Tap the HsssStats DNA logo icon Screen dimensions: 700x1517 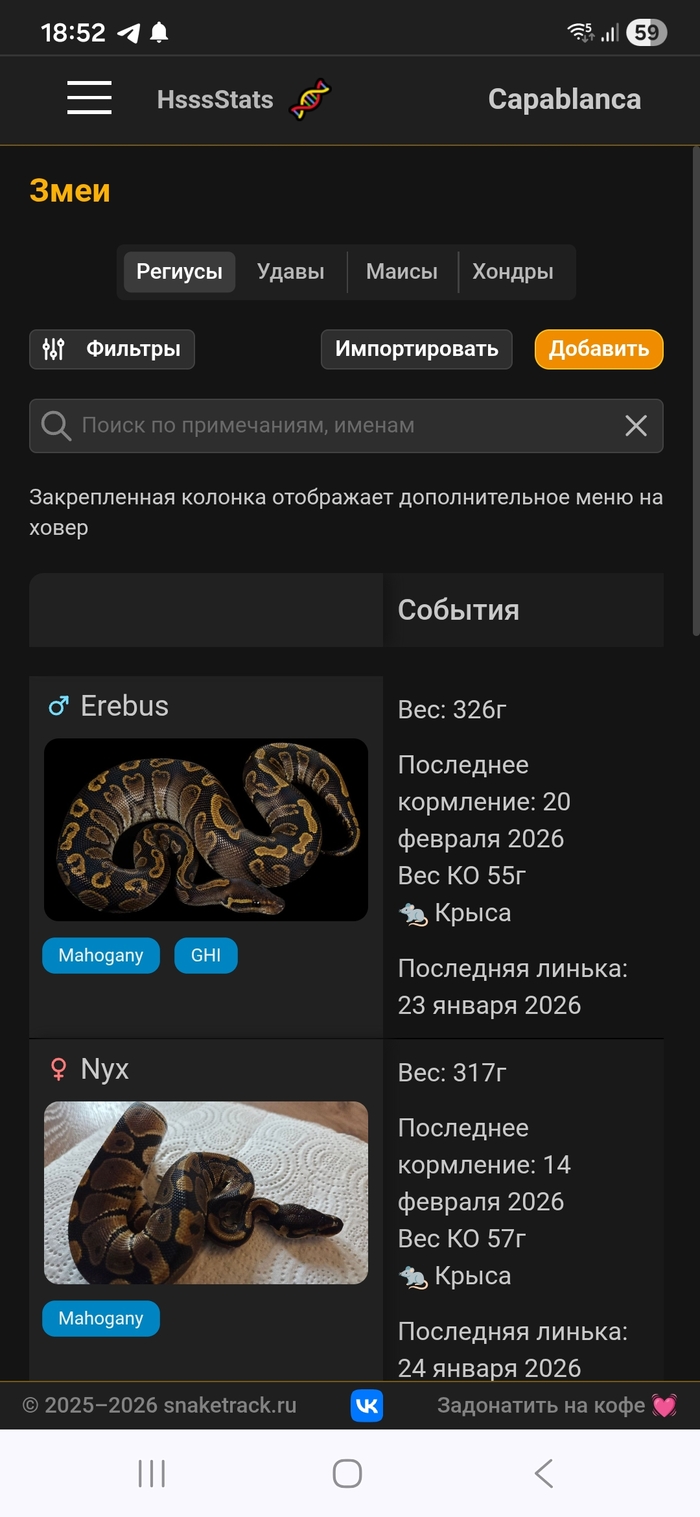310,99
